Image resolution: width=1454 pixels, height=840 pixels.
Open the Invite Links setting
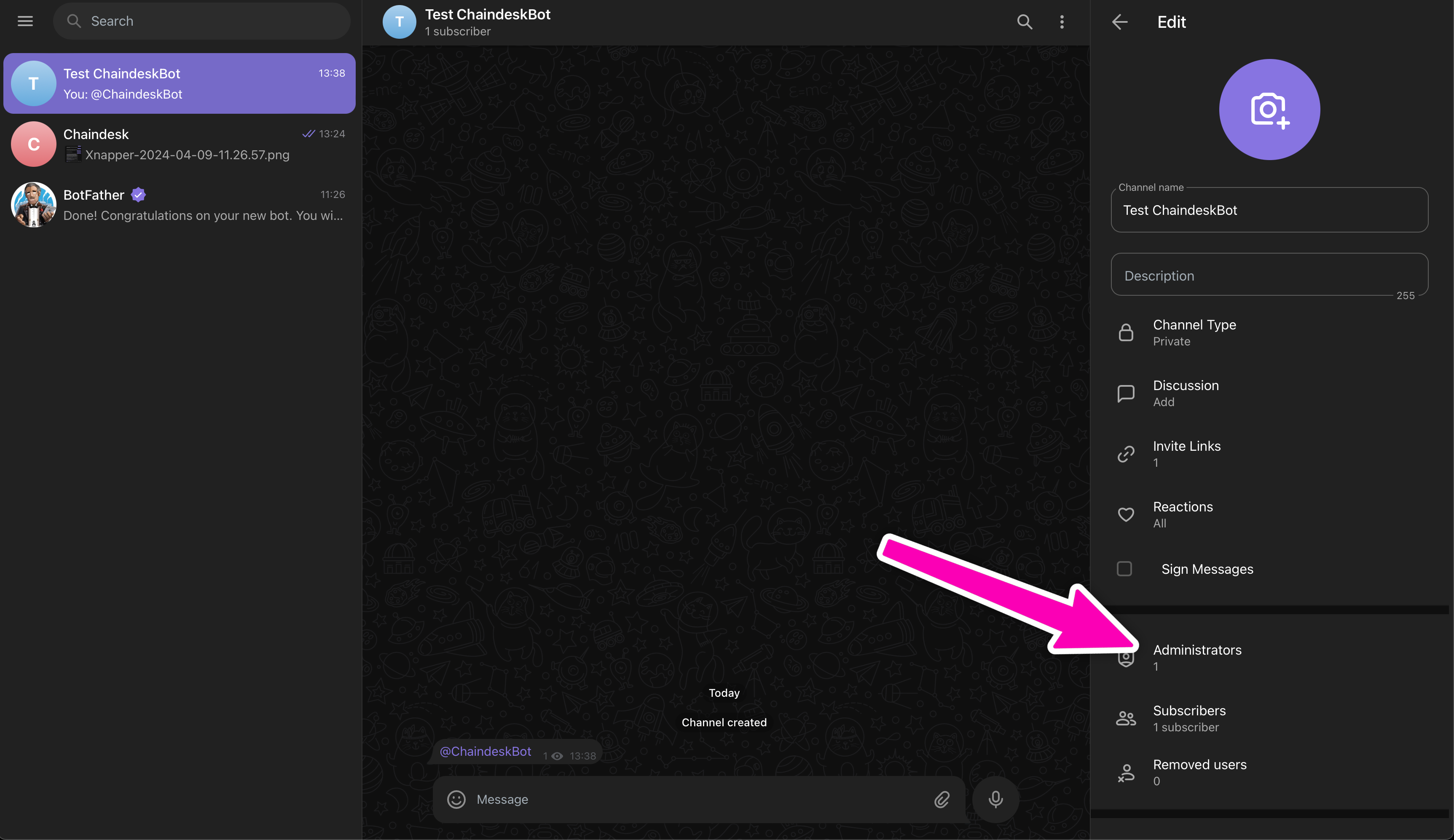[1186, 453]
